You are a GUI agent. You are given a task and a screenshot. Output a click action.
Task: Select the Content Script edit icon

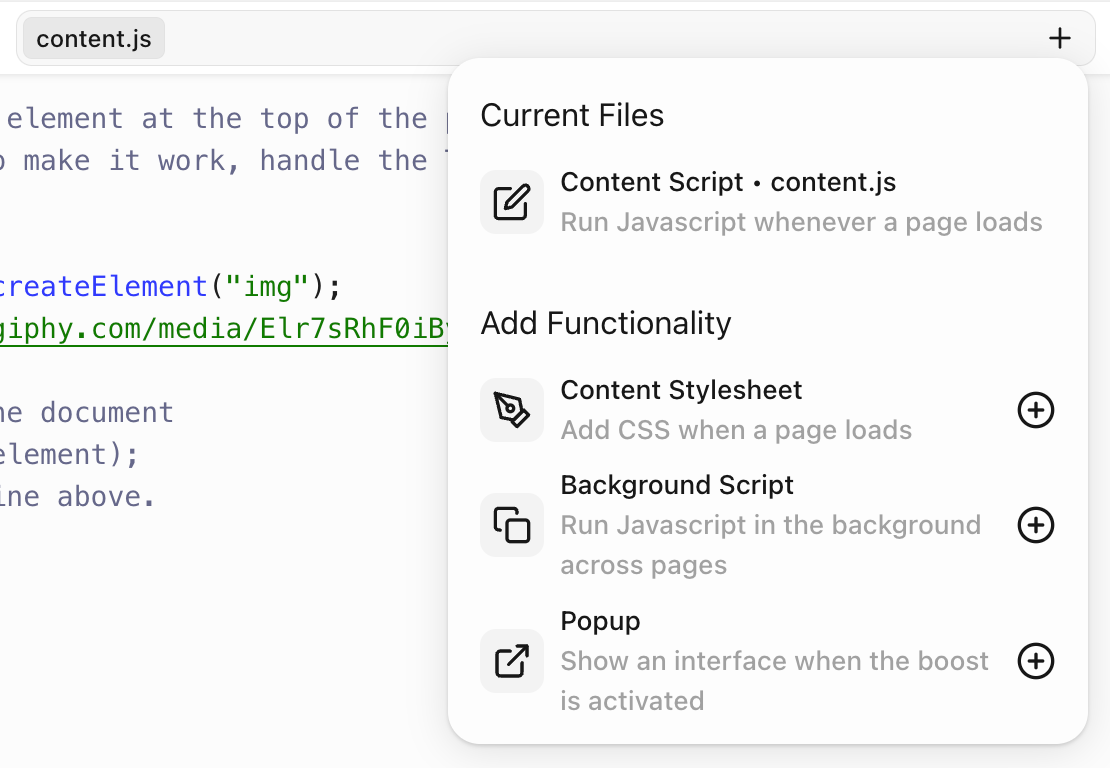(x=512, y=202)
